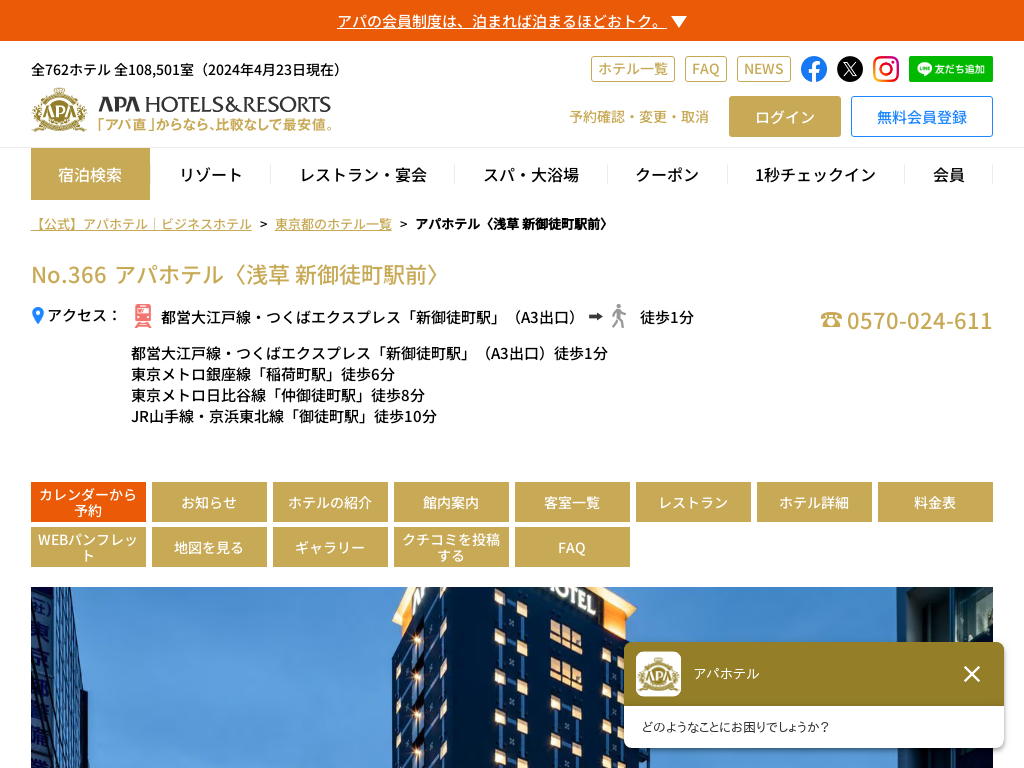1024x768 pixels.
Task: Call phone number 0570-024-611
Action: (919, 321)
